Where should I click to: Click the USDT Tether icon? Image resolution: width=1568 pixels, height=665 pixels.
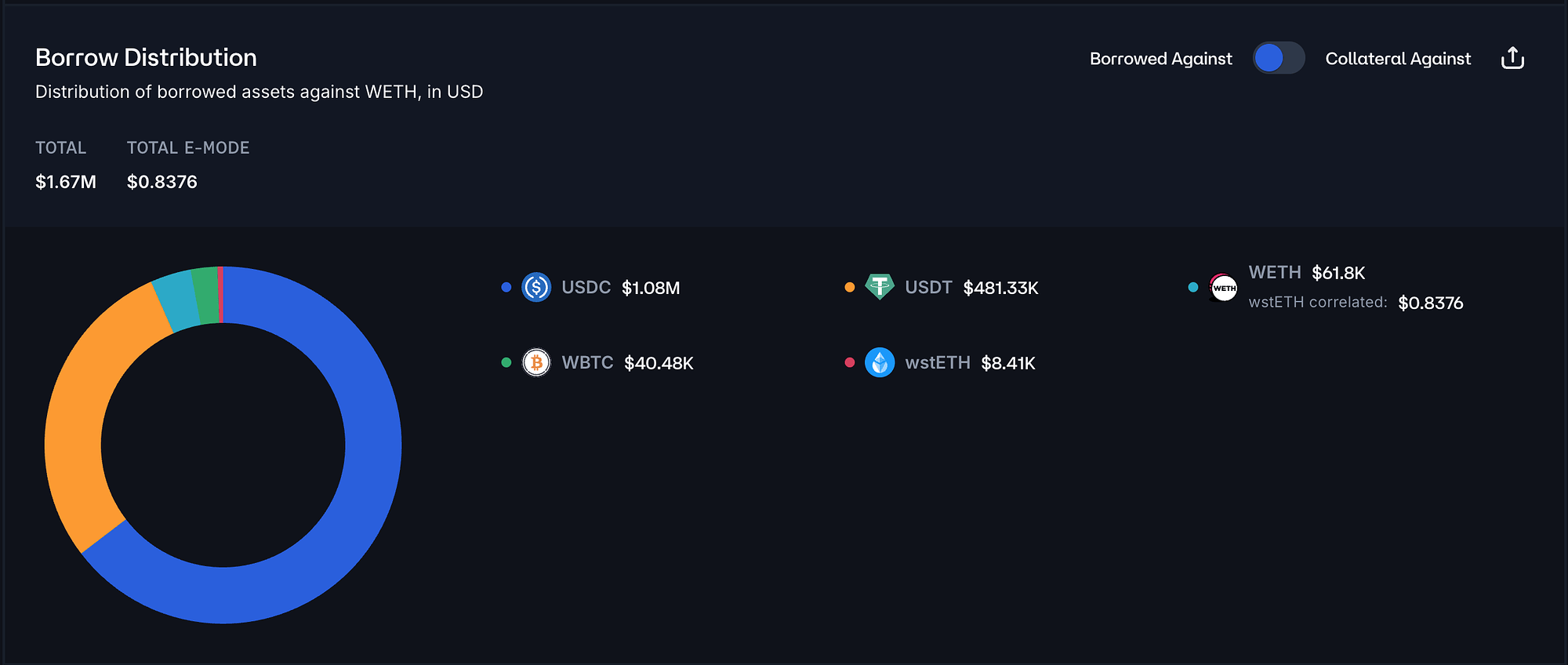click(x=880, y=287)
